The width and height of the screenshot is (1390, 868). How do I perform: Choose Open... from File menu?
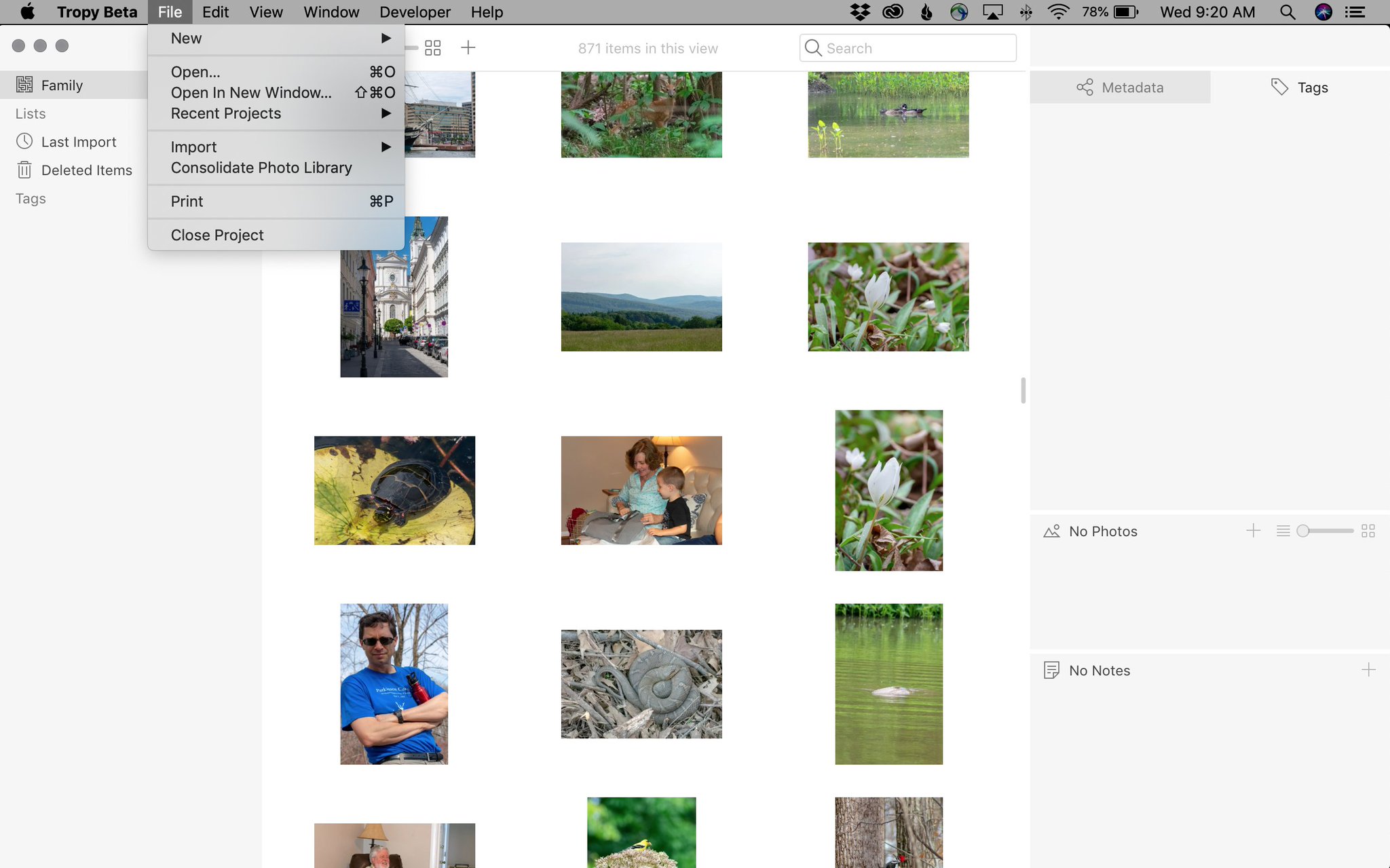(x=276, y=72)
